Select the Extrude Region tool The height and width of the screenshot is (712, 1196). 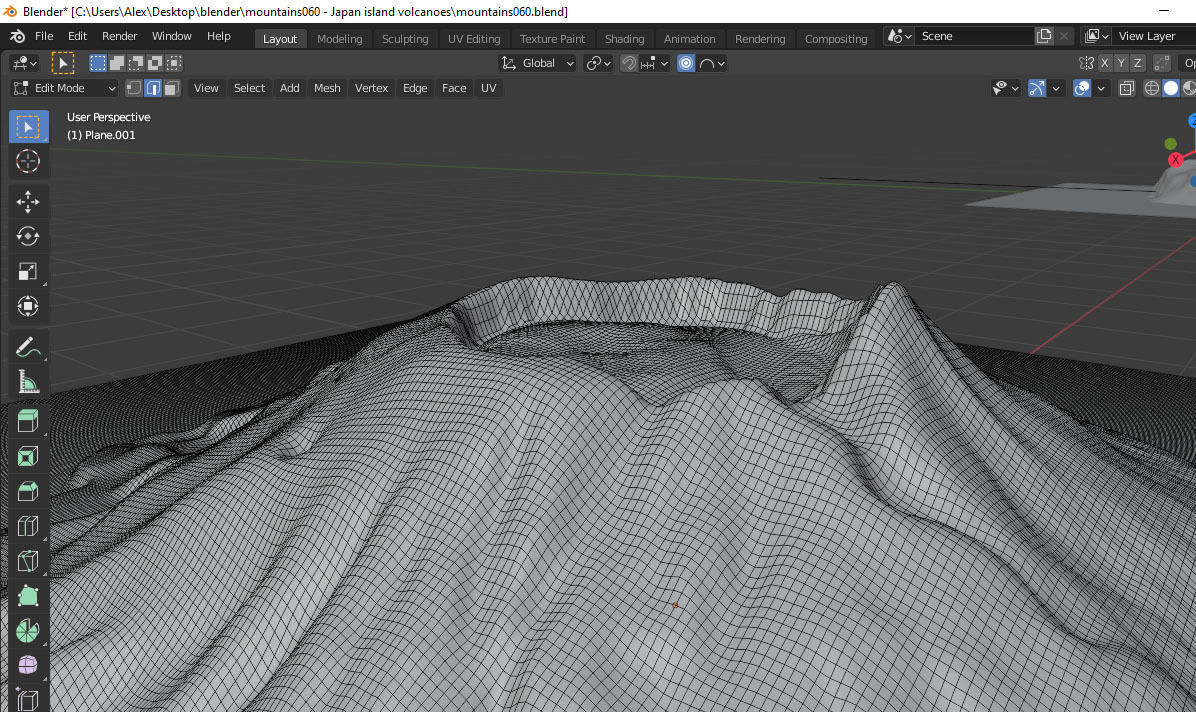pyautogui.click(x=28, y=421)
